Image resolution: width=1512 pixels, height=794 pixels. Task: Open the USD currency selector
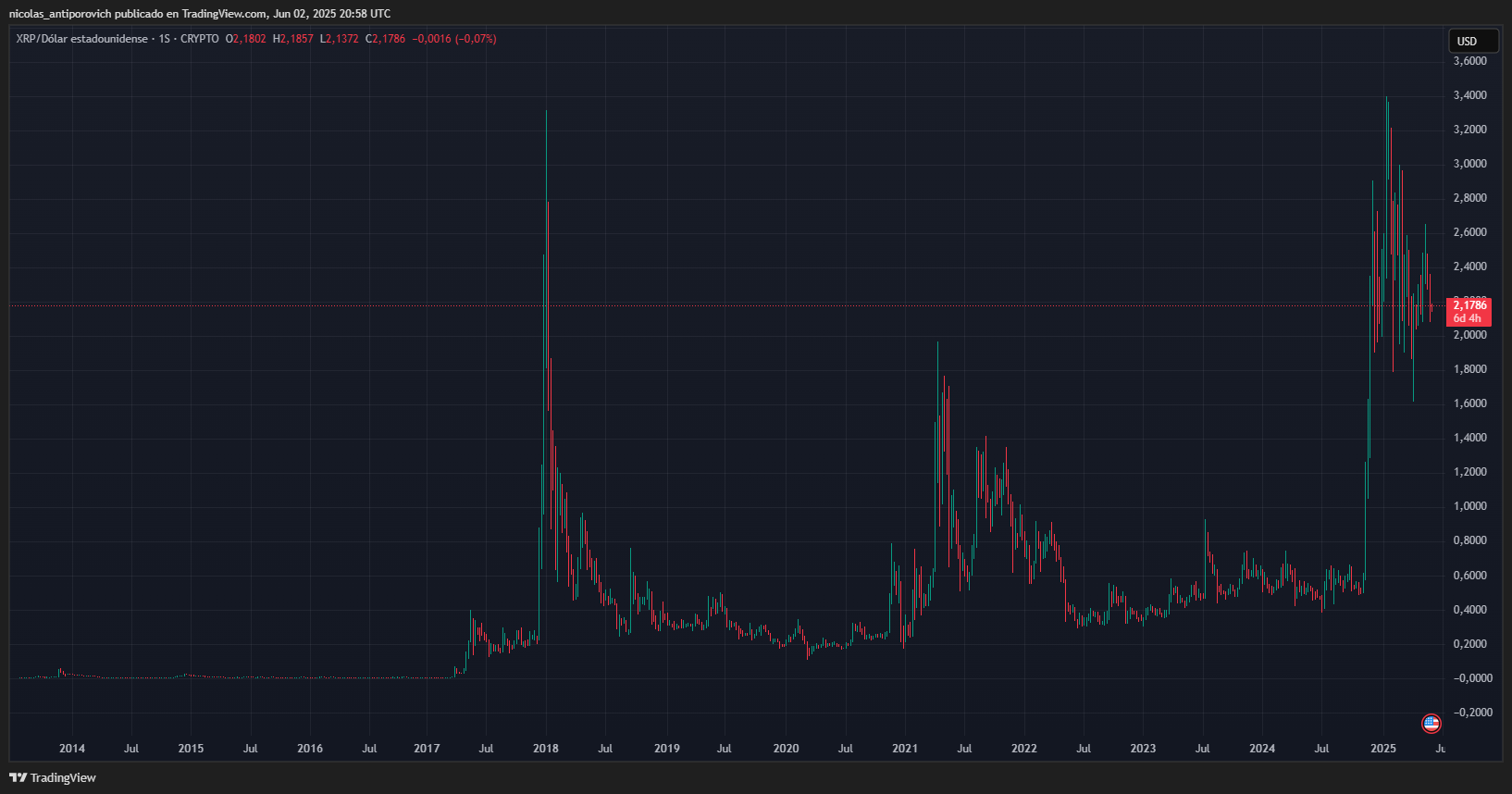pyautogui.click(x=1473, y=41)
